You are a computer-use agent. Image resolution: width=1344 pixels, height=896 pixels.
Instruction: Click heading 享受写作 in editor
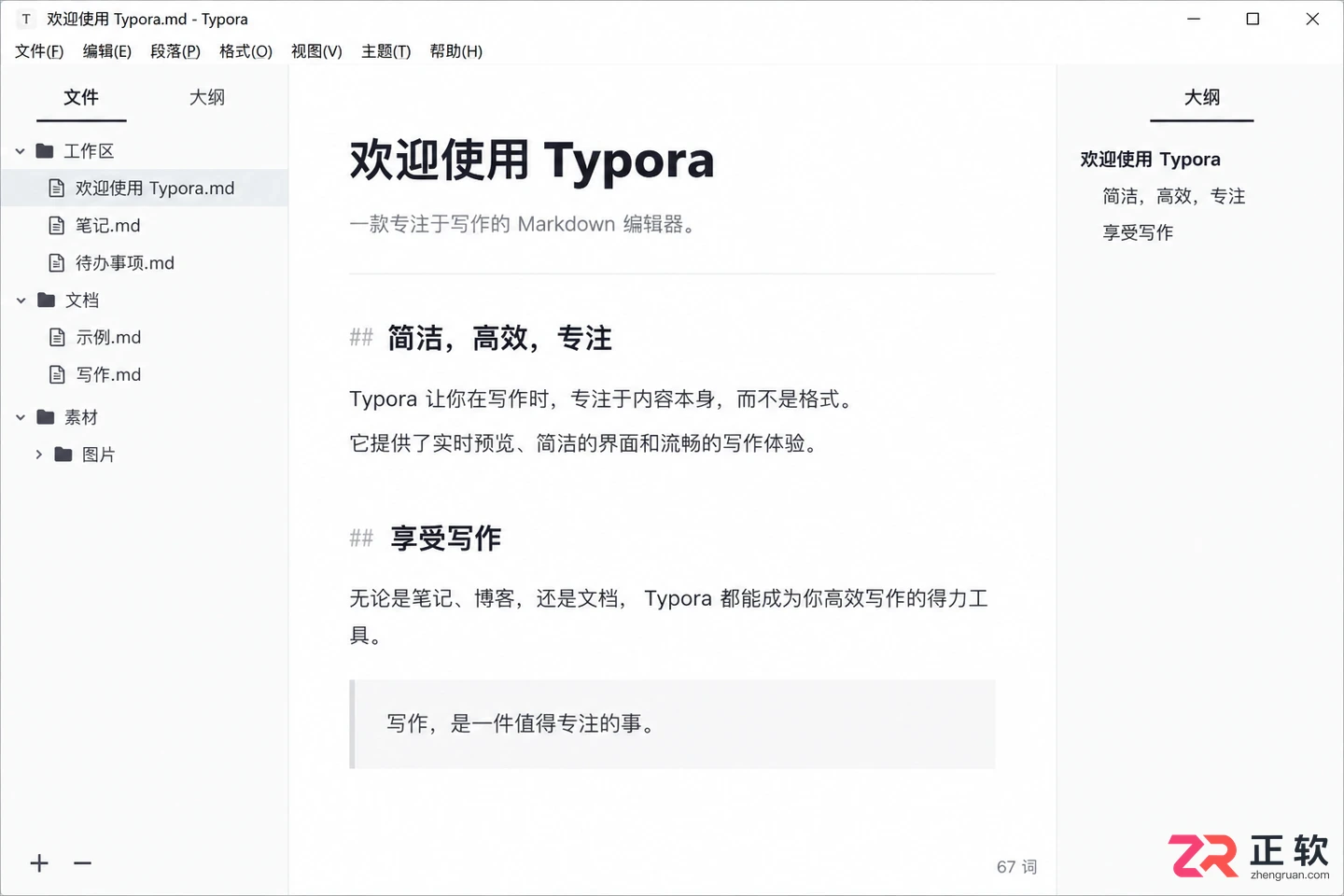point(446,538)
